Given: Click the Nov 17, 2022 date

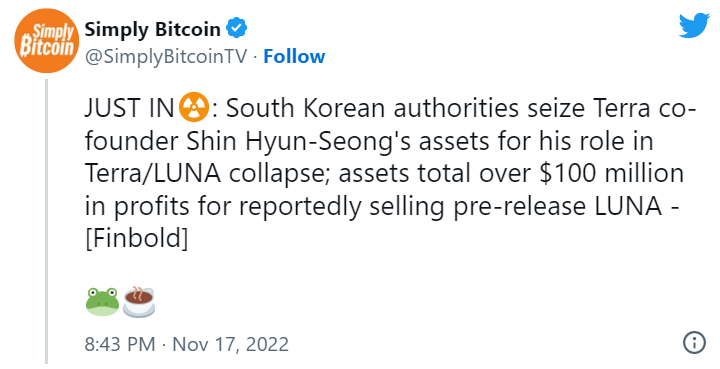Looking at the screenshot, I should (231, 344).
